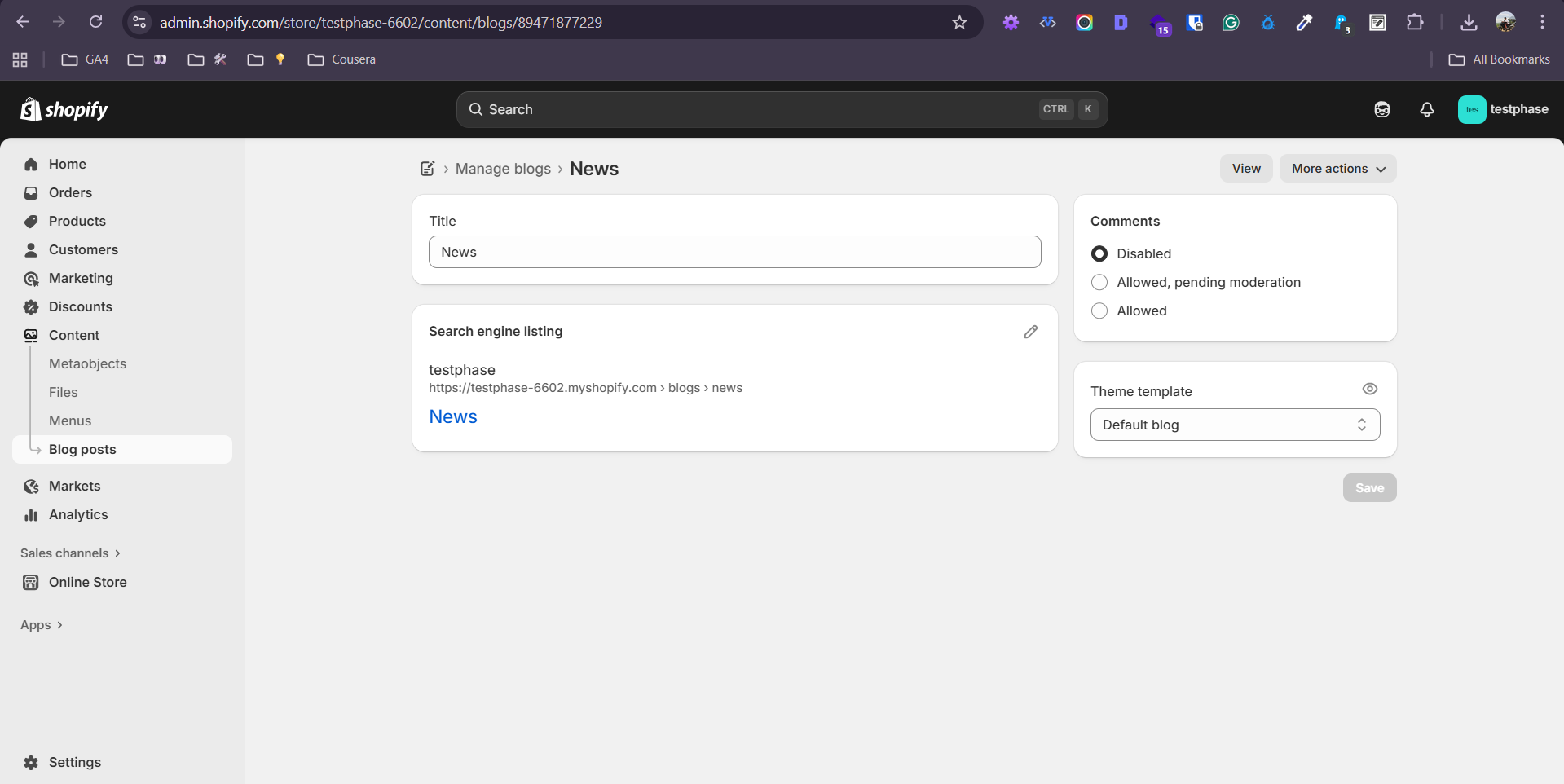Bookmark this page with the star icon
Image resolution: width=1564 pixels, height=784 pixels.
(959, 23)
